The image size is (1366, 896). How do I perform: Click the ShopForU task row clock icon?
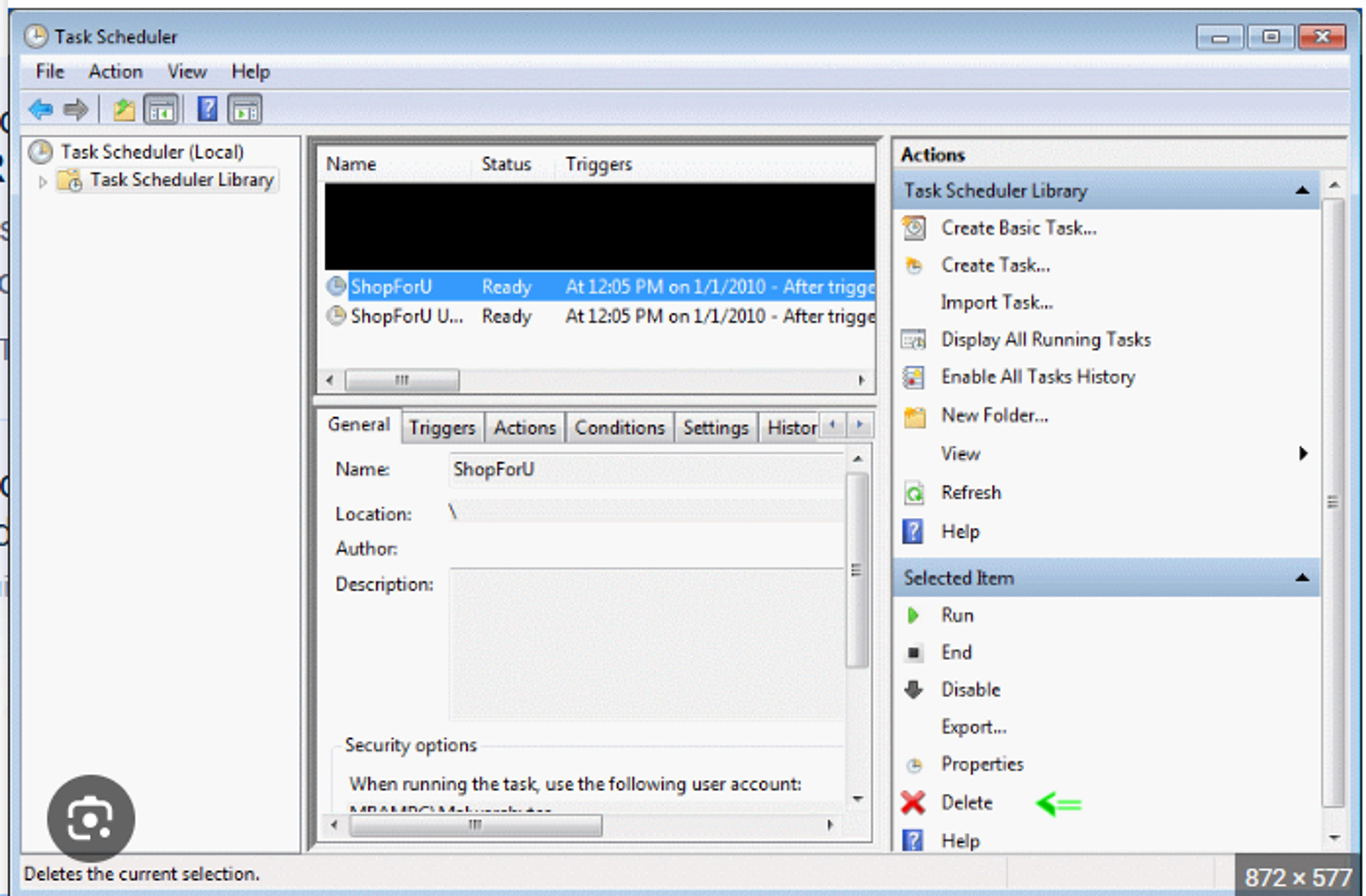tap(336, 286)
